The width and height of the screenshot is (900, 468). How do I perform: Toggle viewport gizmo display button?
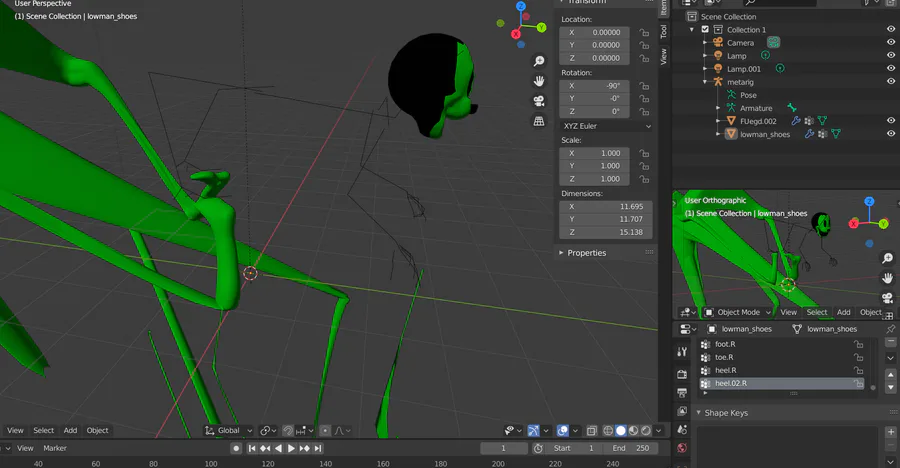(533, 430)
